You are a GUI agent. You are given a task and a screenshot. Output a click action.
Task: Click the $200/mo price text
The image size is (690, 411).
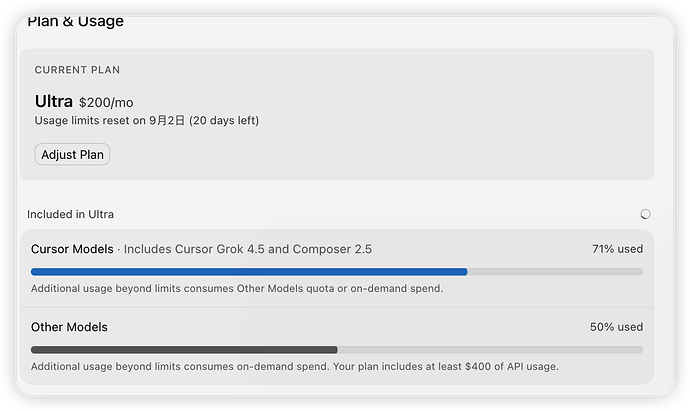point(106,103)
